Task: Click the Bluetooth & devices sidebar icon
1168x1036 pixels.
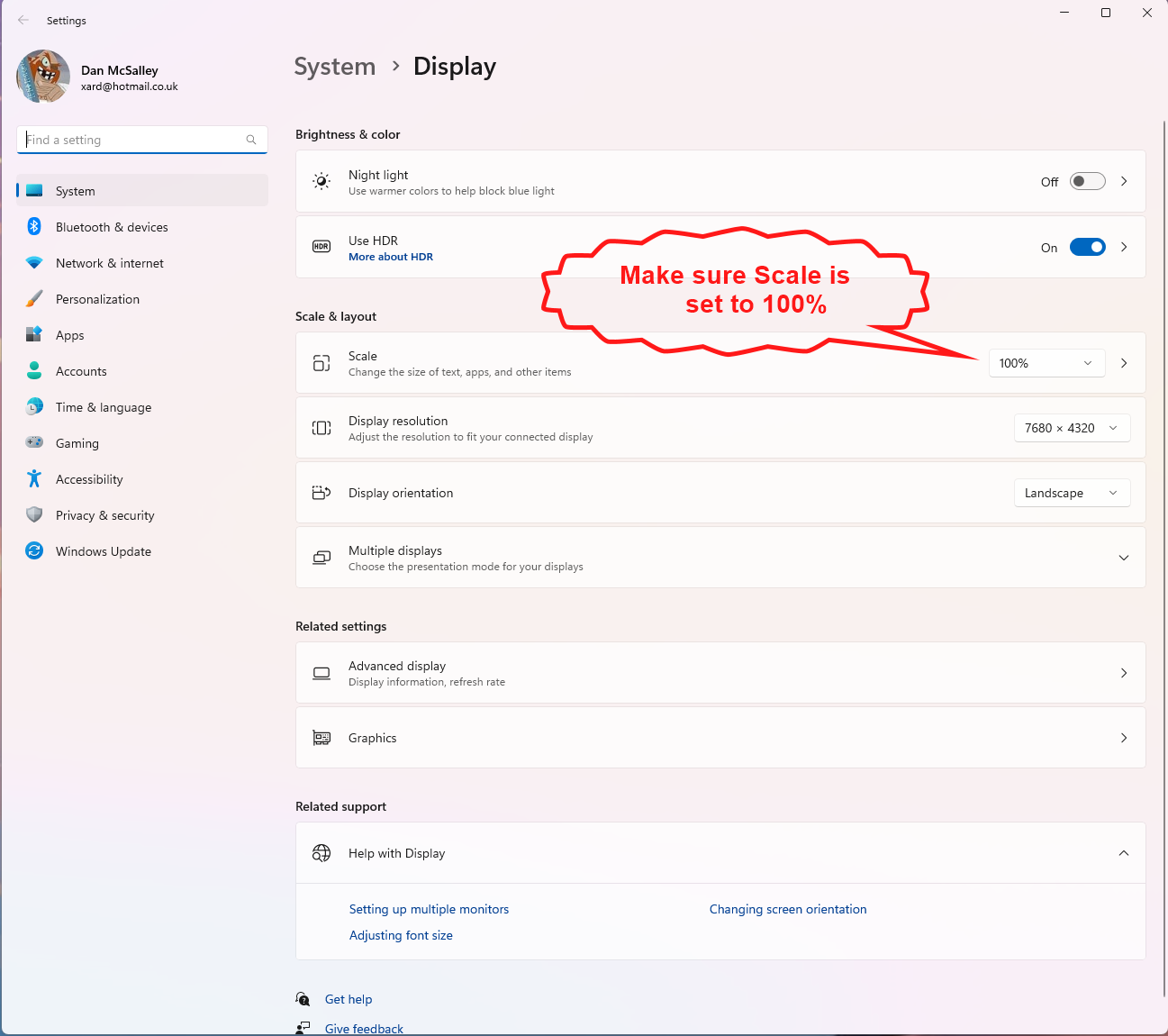Action: pos(34,227)
